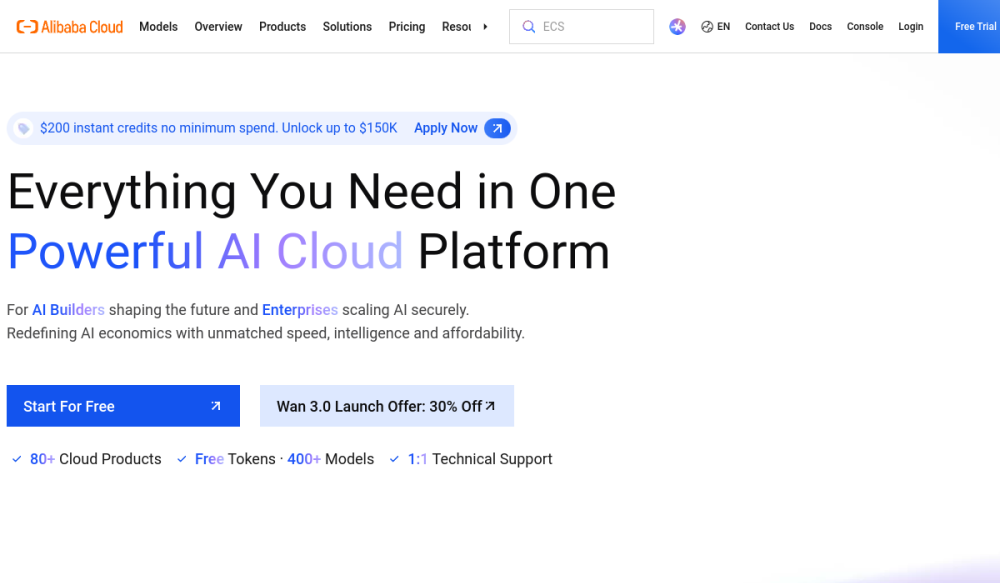This screenshot has height=583, width=1000.
Task: Click the search magnifier icon
Action: coord(529,27)
